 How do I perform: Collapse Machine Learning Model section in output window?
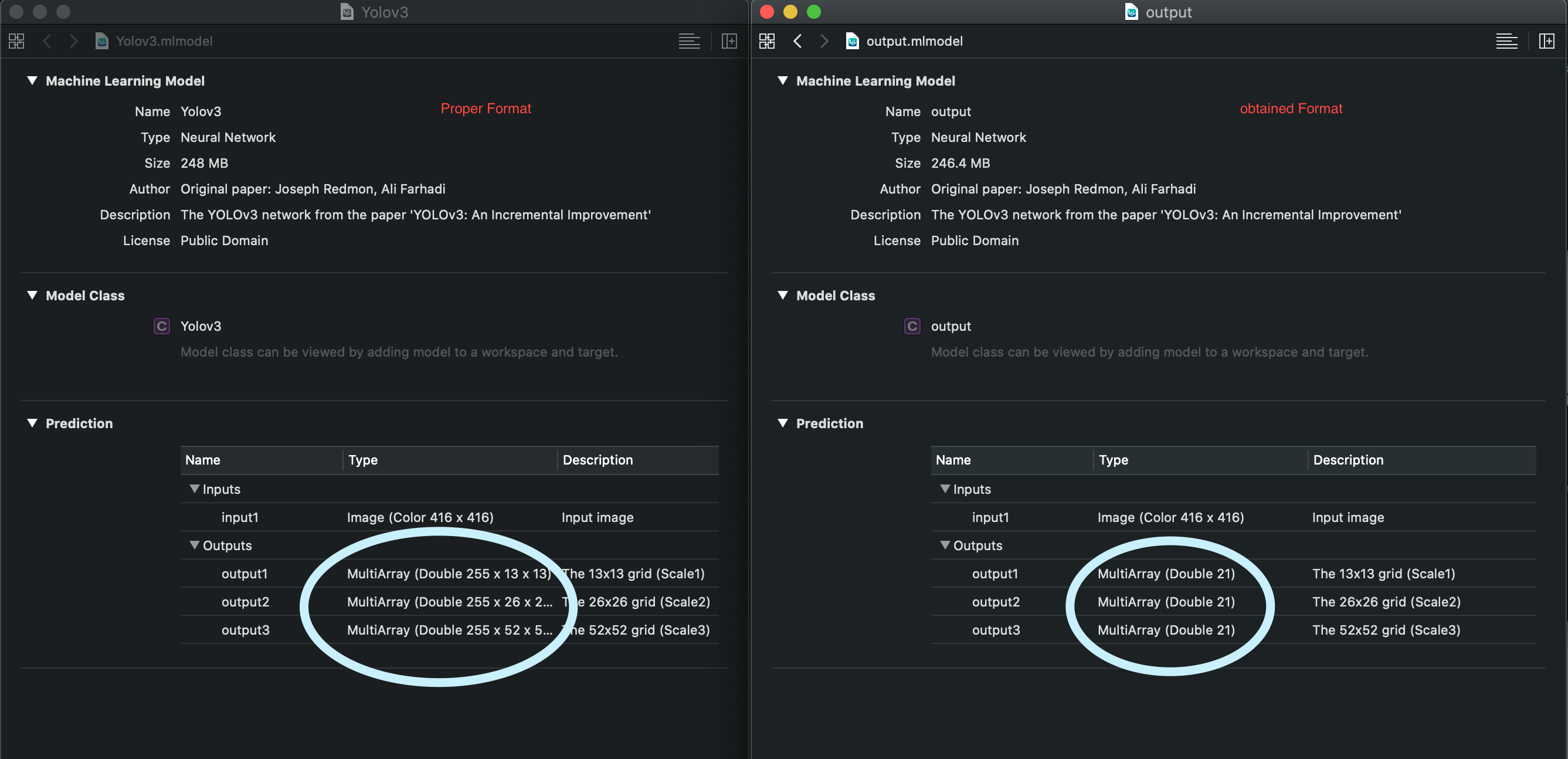point(783,81)
